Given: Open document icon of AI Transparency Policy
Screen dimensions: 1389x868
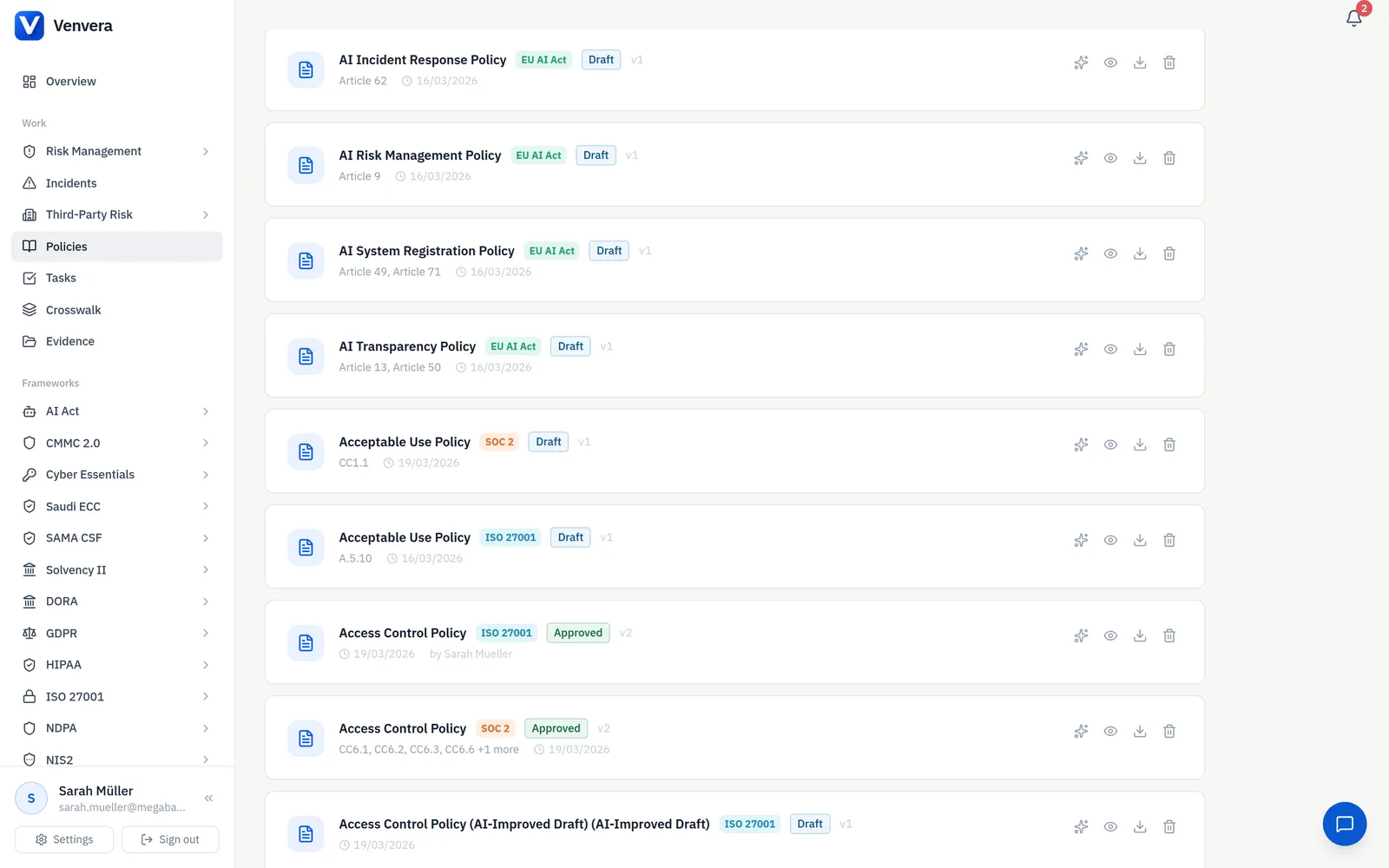Looking at the screenshot, I should (x=306, y=356).
